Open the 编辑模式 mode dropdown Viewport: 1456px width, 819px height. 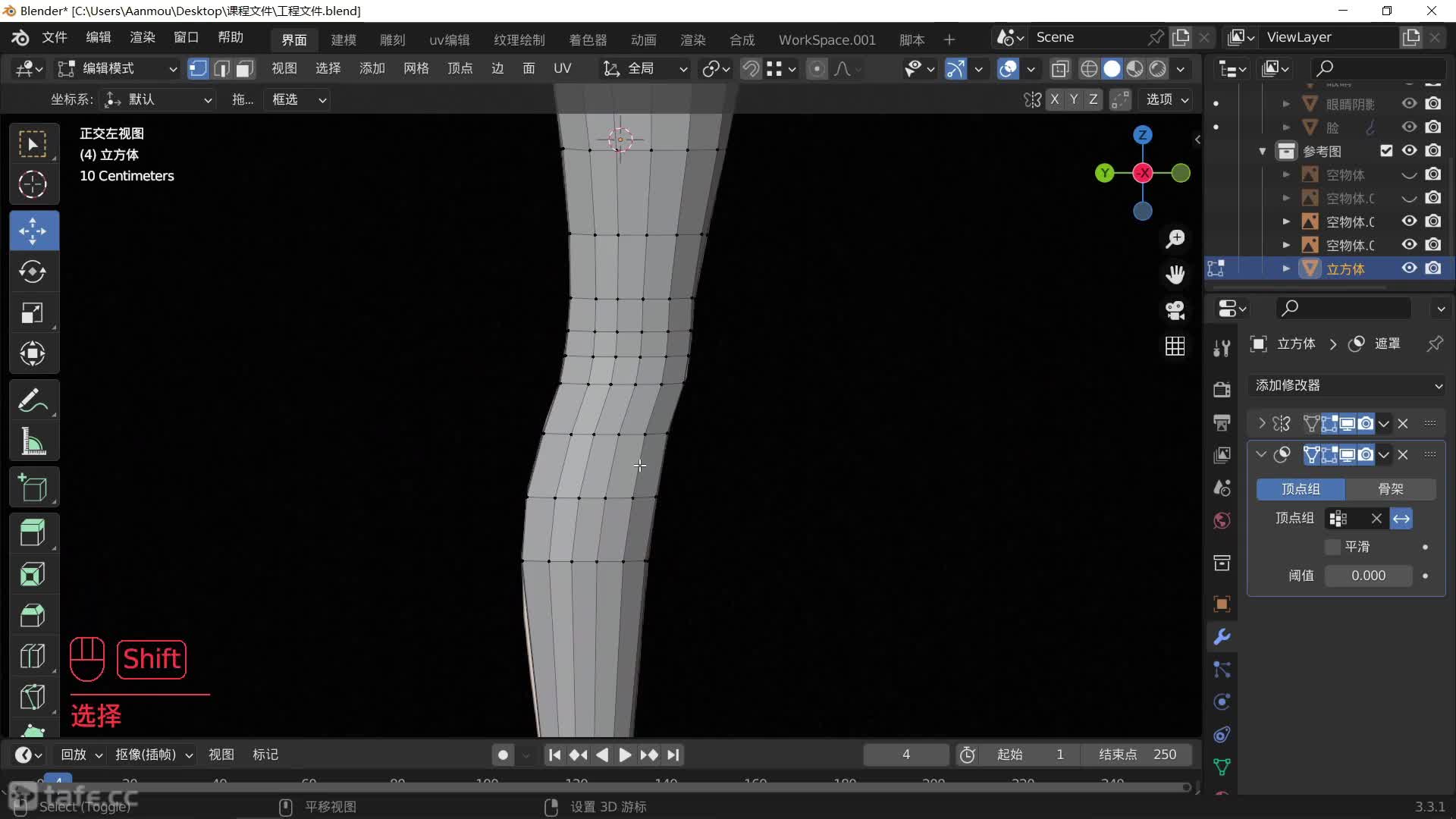click(118, 69)
